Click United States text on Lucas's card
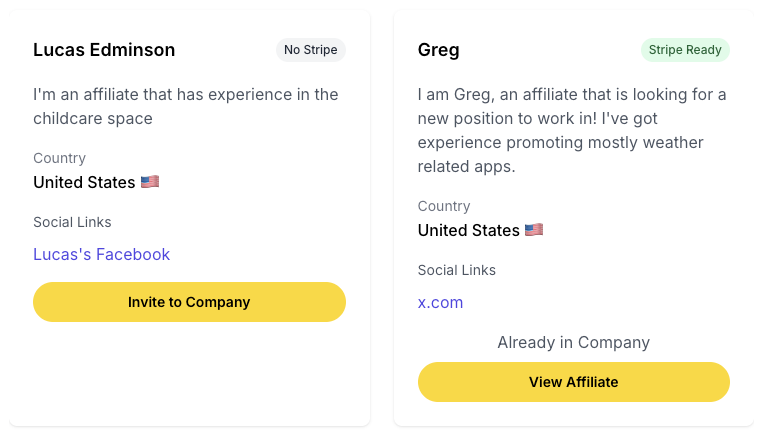 point(84,182)
